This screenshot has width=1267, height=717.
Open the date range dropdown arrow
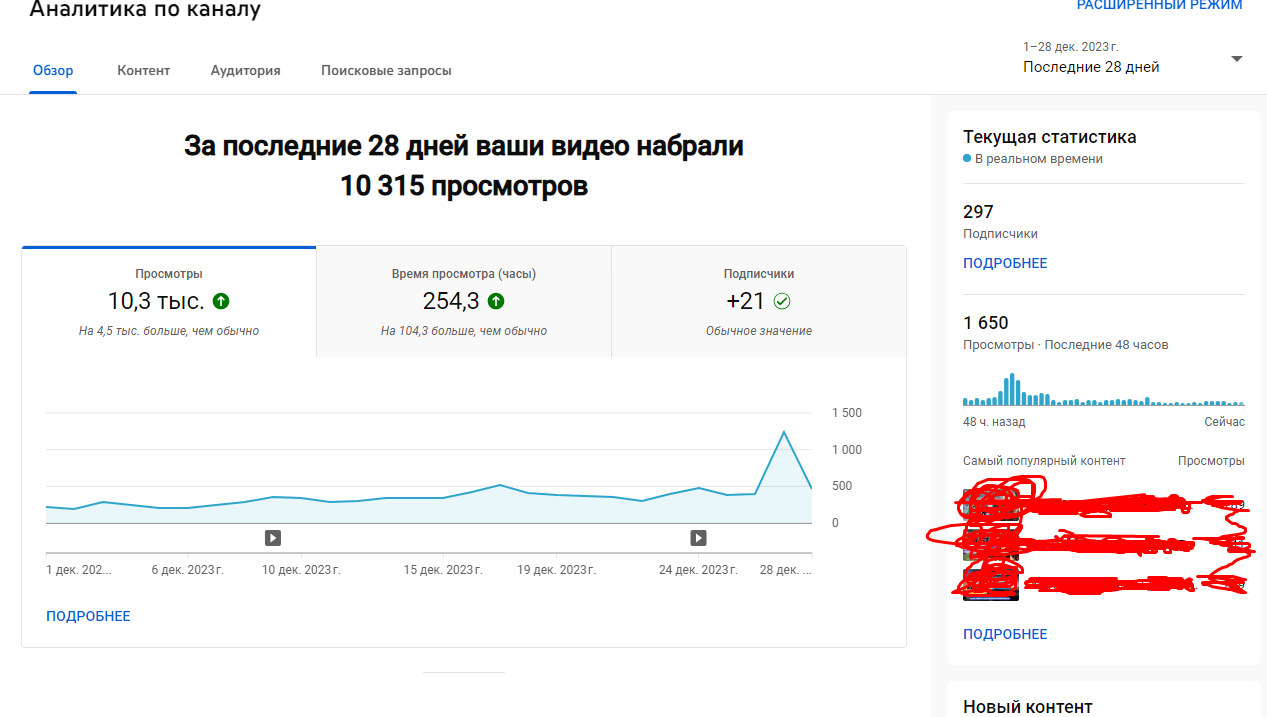click(1236, 59)
